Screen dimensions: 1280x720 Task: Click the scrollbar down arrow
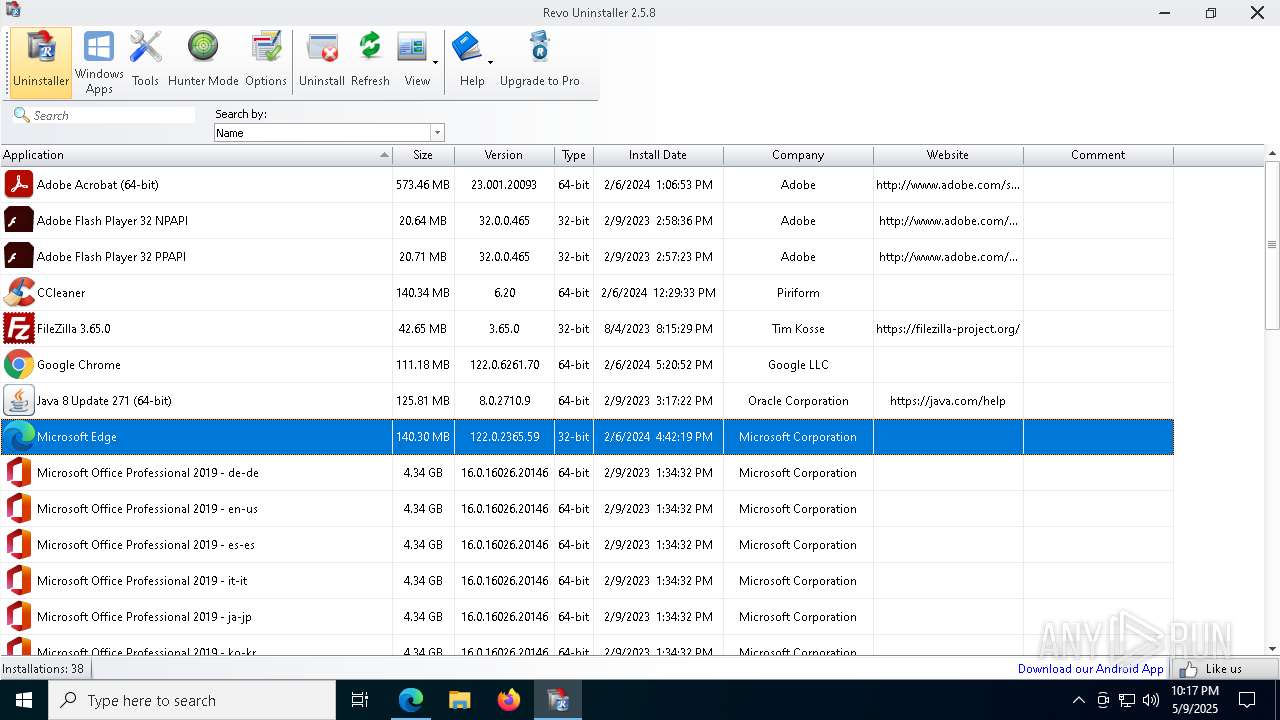pyautogui.click(x=1272, y=648)
